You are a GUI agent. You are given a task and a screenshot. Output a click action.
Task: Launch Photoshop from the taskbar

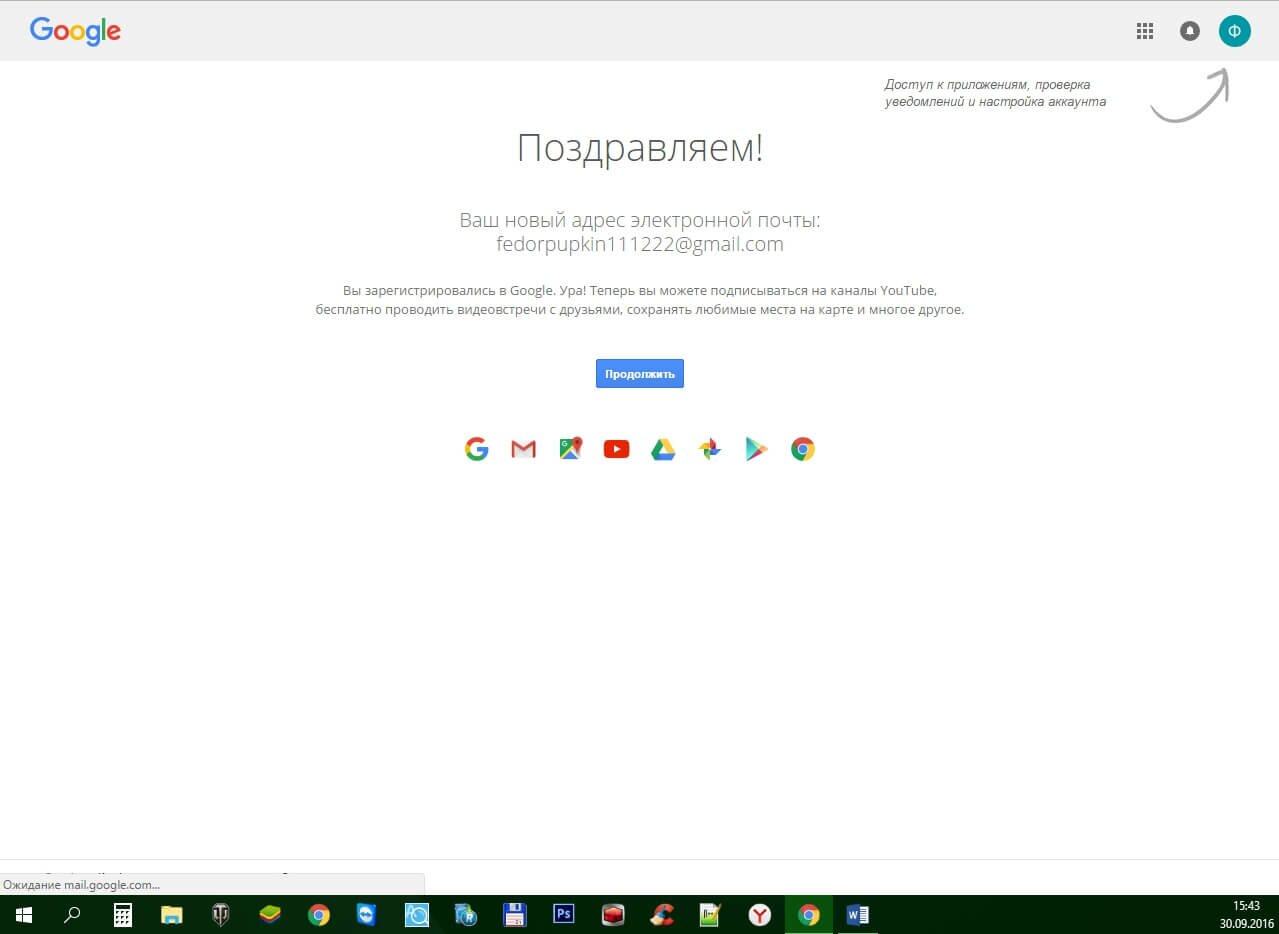563,914
